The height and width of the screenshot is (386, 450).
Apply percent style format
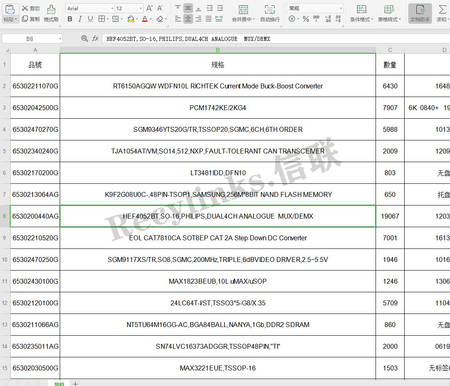306,19
